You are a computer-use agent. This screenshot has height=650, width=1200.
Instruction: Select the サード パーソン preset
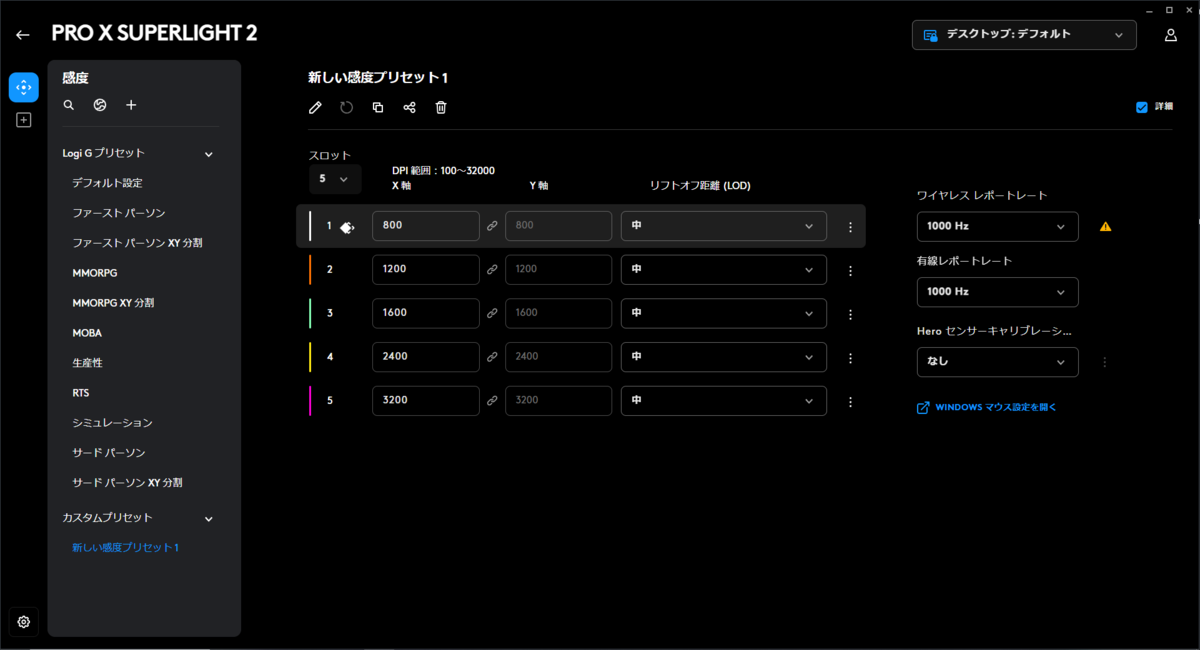pos(109,453)
